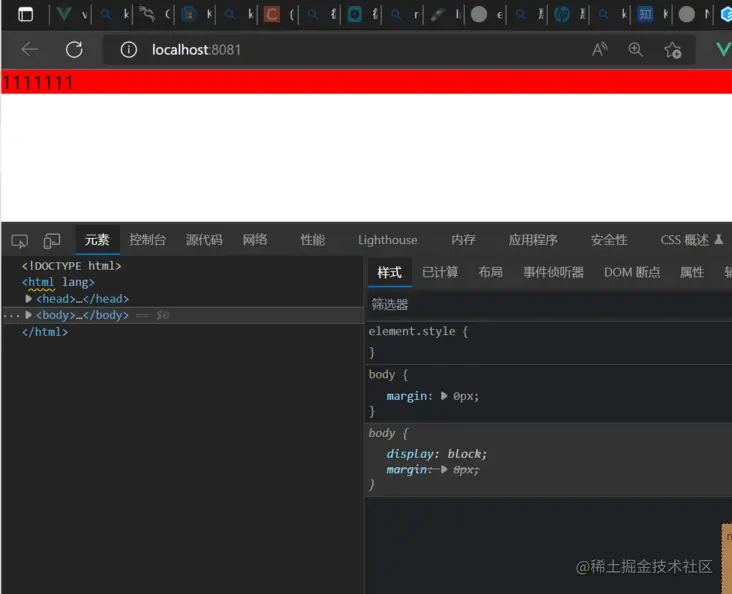Add this page to favorites

click(673, 50)
